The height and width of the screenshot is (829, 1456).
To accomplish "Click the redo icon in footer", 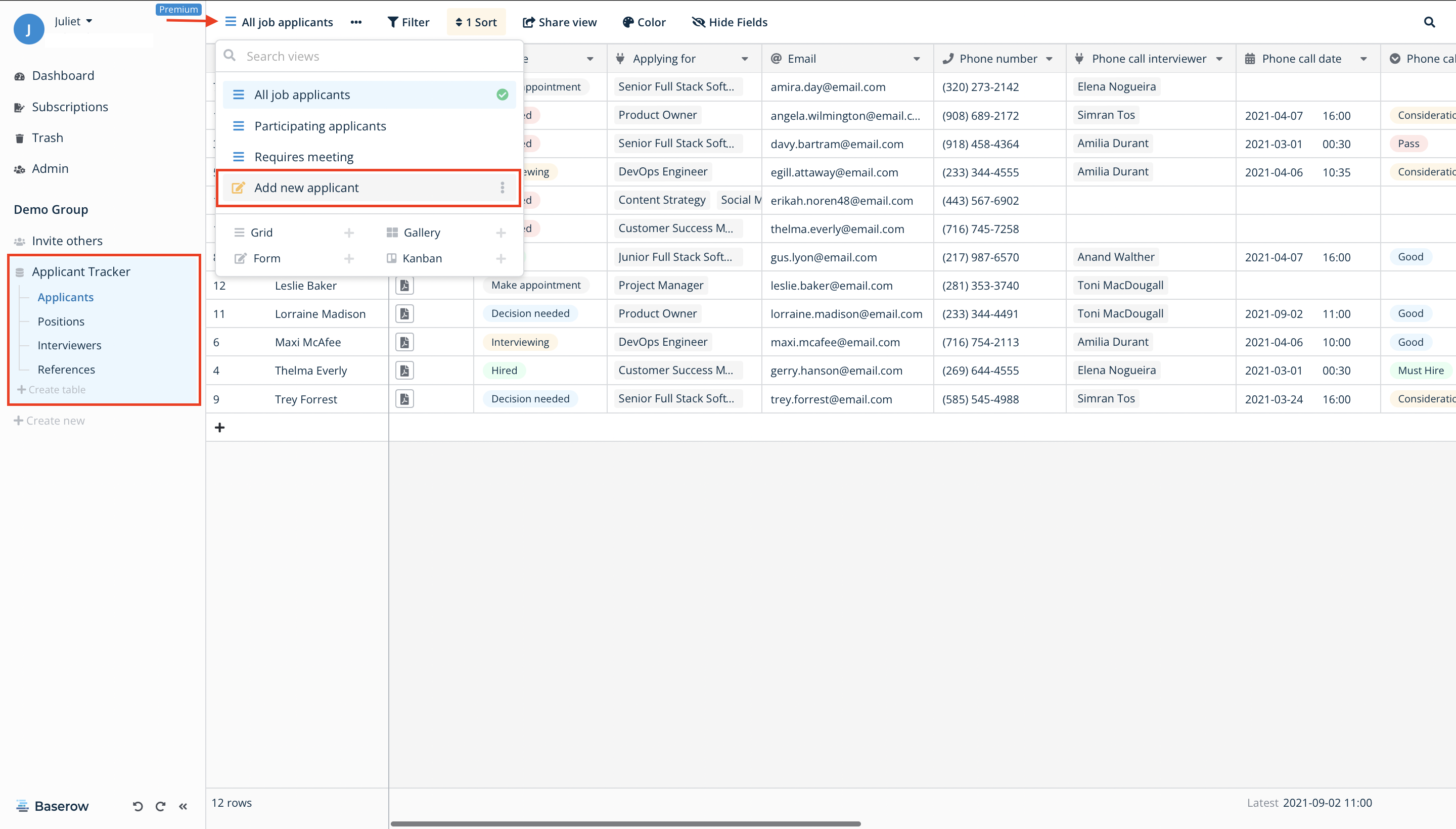I will [x=161, y=806].
